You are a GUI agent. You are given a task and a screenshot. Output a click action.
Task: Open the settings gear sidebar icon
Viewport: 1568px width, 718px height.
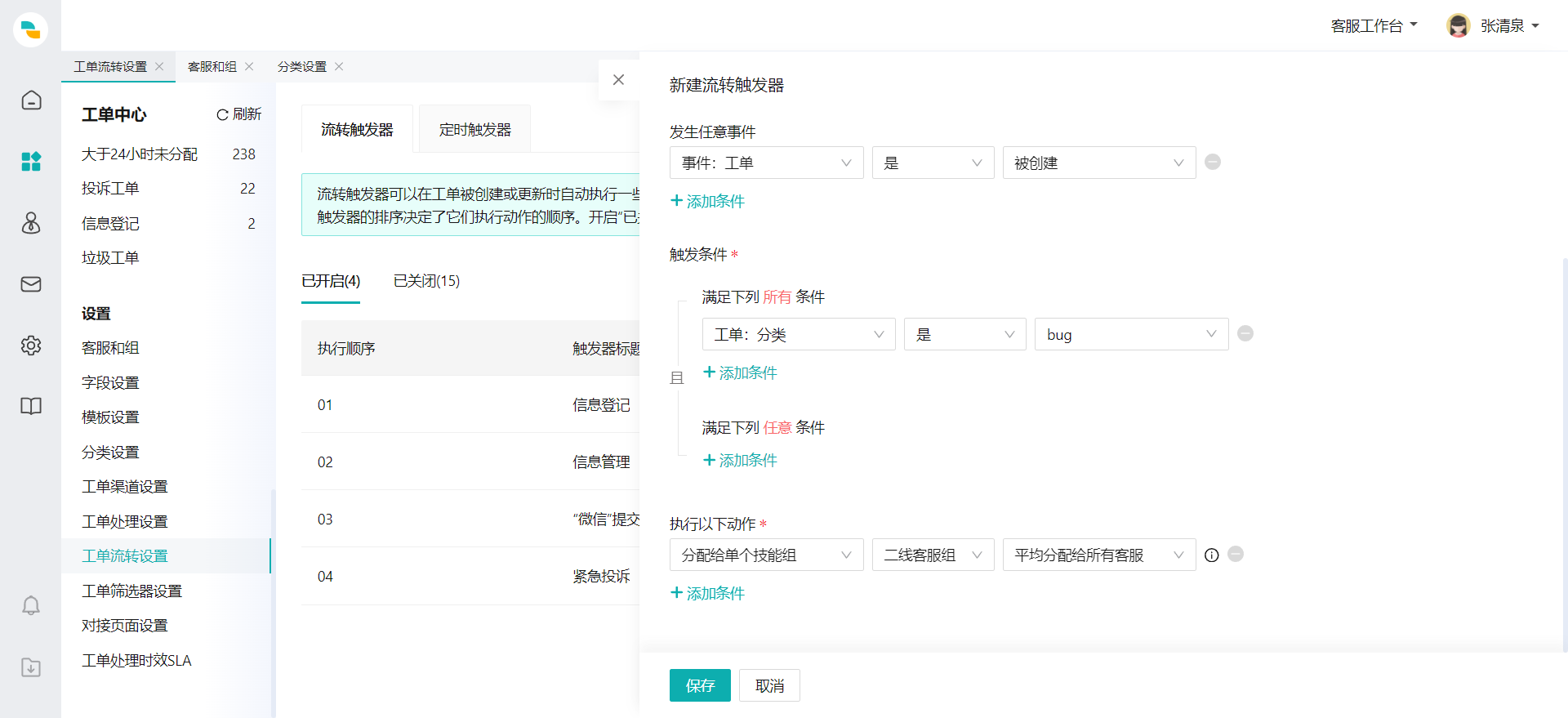tap(31, 346)
